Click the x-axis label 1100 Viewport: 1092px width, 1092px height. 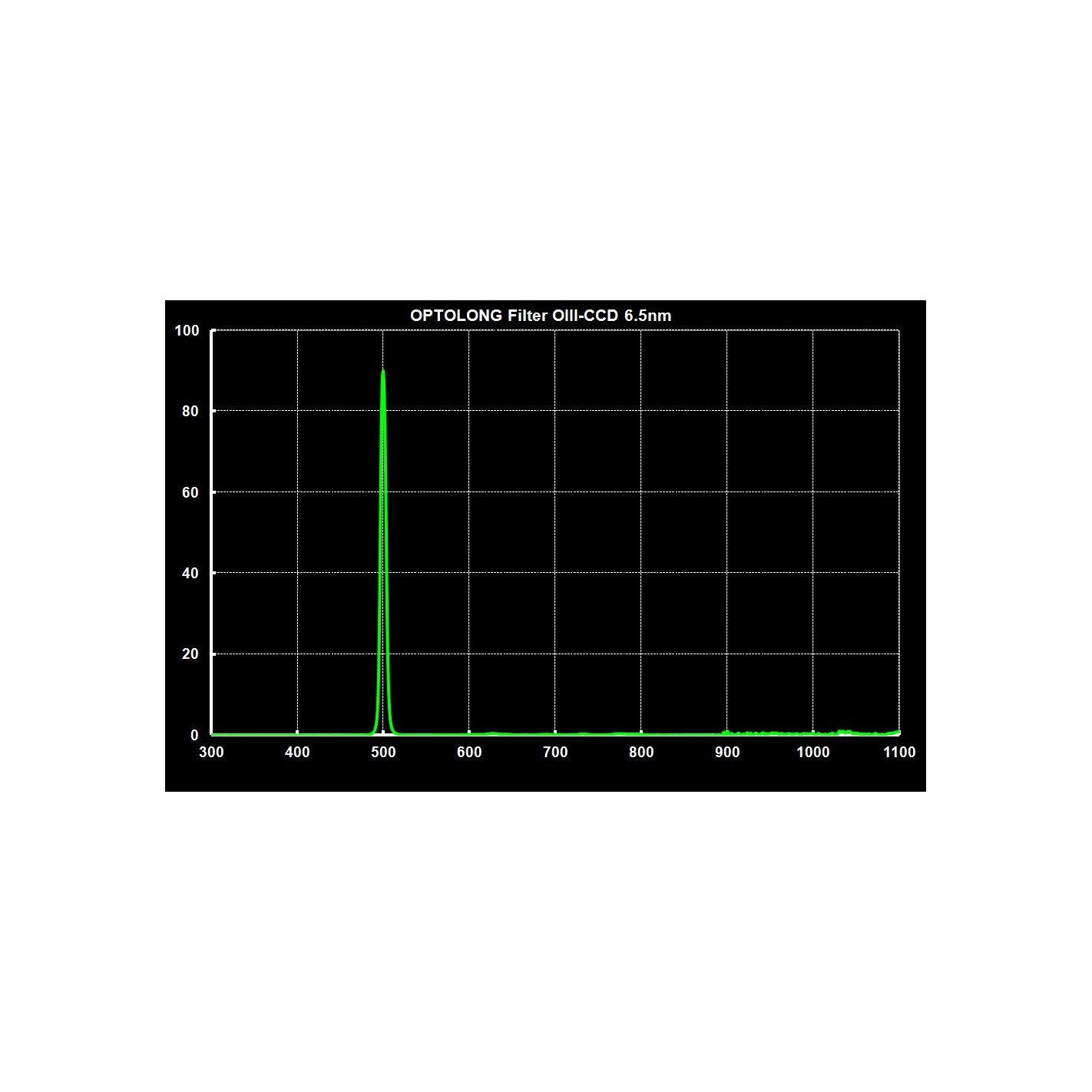pos(899,753)
